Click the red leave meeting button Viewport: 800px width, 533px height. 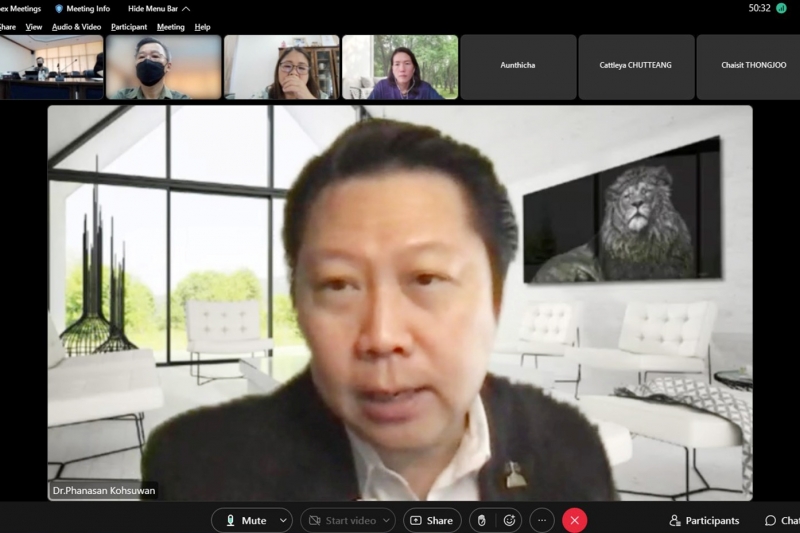[574, 520]
